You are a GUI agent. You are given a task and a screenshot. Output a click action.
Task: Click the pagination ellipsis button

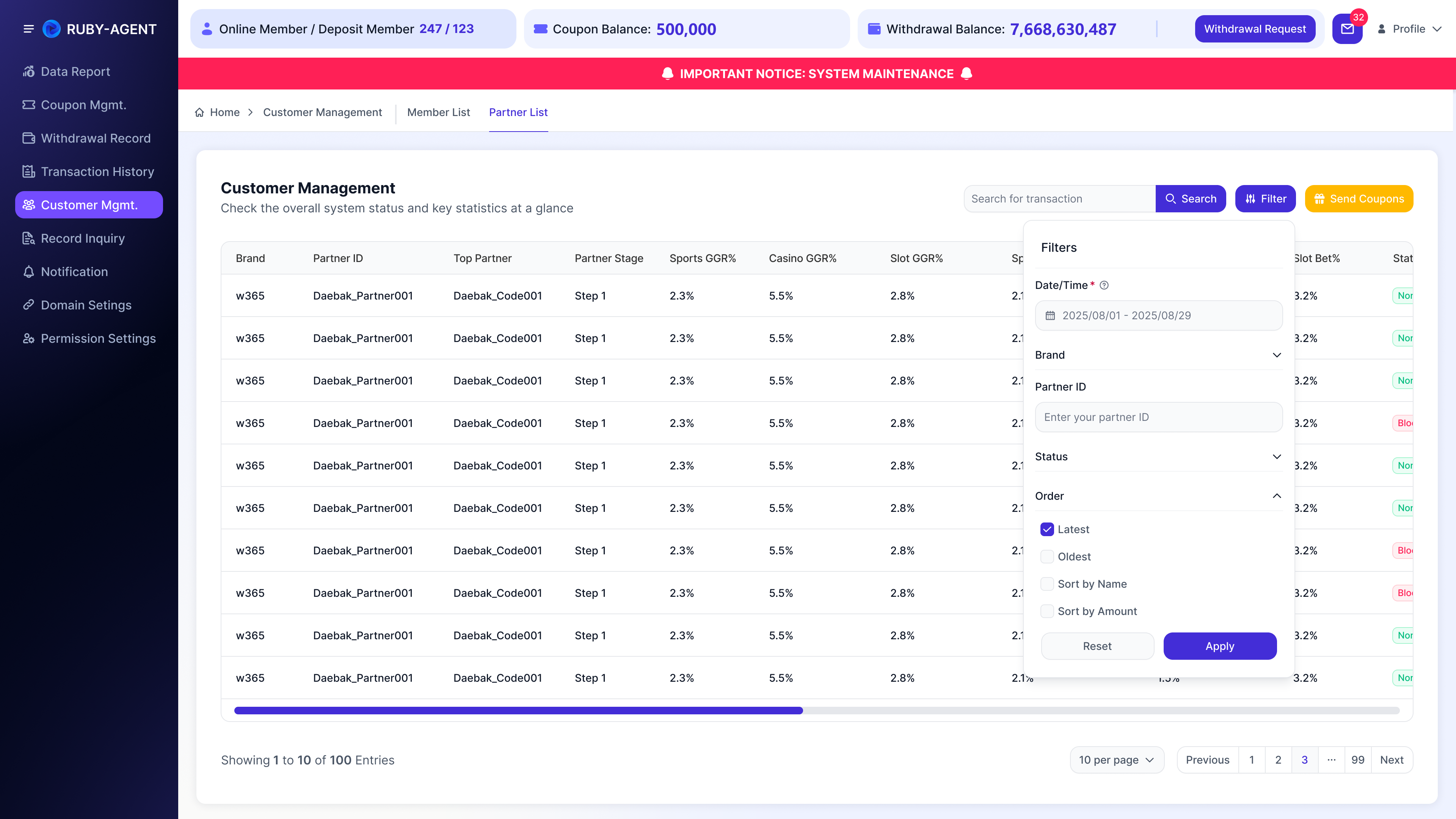tap(1331, 759)
